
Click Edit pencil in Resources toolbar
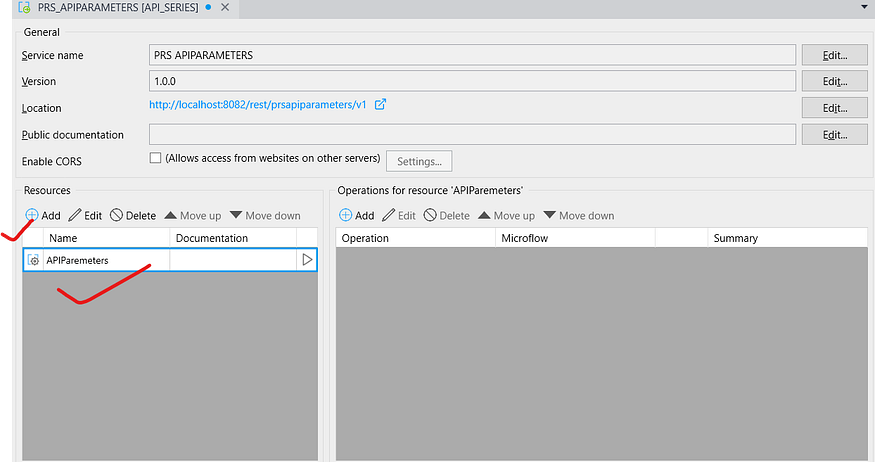coord(75,215)
